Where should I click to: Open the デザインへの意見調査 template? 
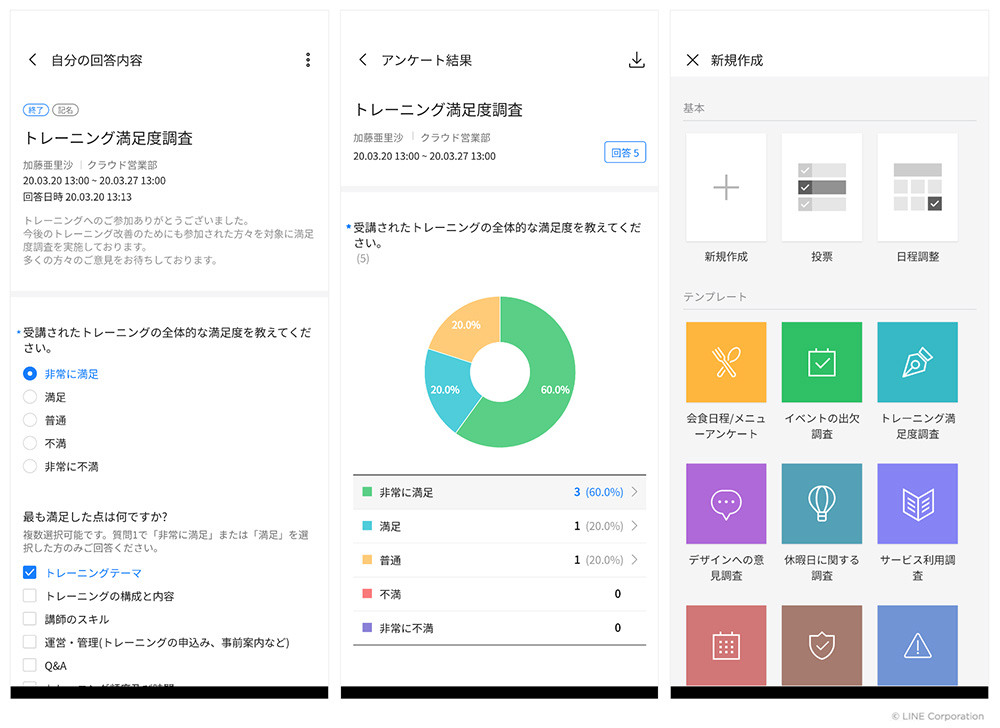coord(726,504)
